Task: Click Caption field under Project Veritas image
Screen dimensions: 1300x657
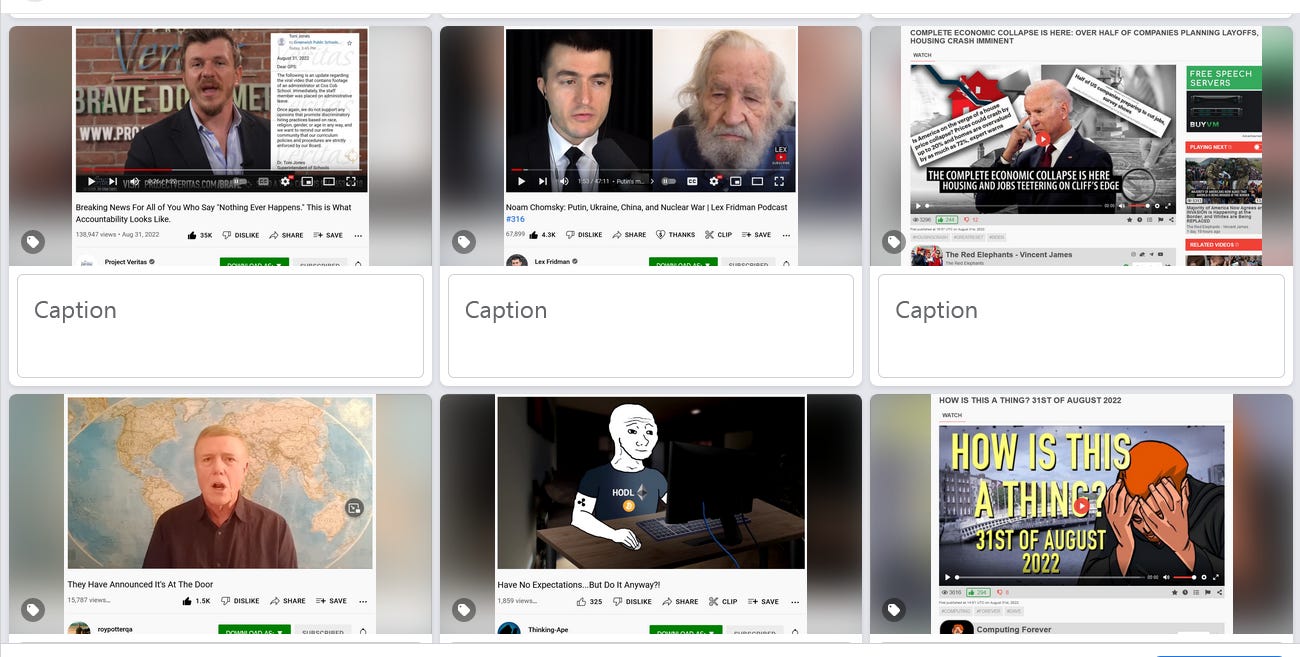Action: click(x=220, y=326)
